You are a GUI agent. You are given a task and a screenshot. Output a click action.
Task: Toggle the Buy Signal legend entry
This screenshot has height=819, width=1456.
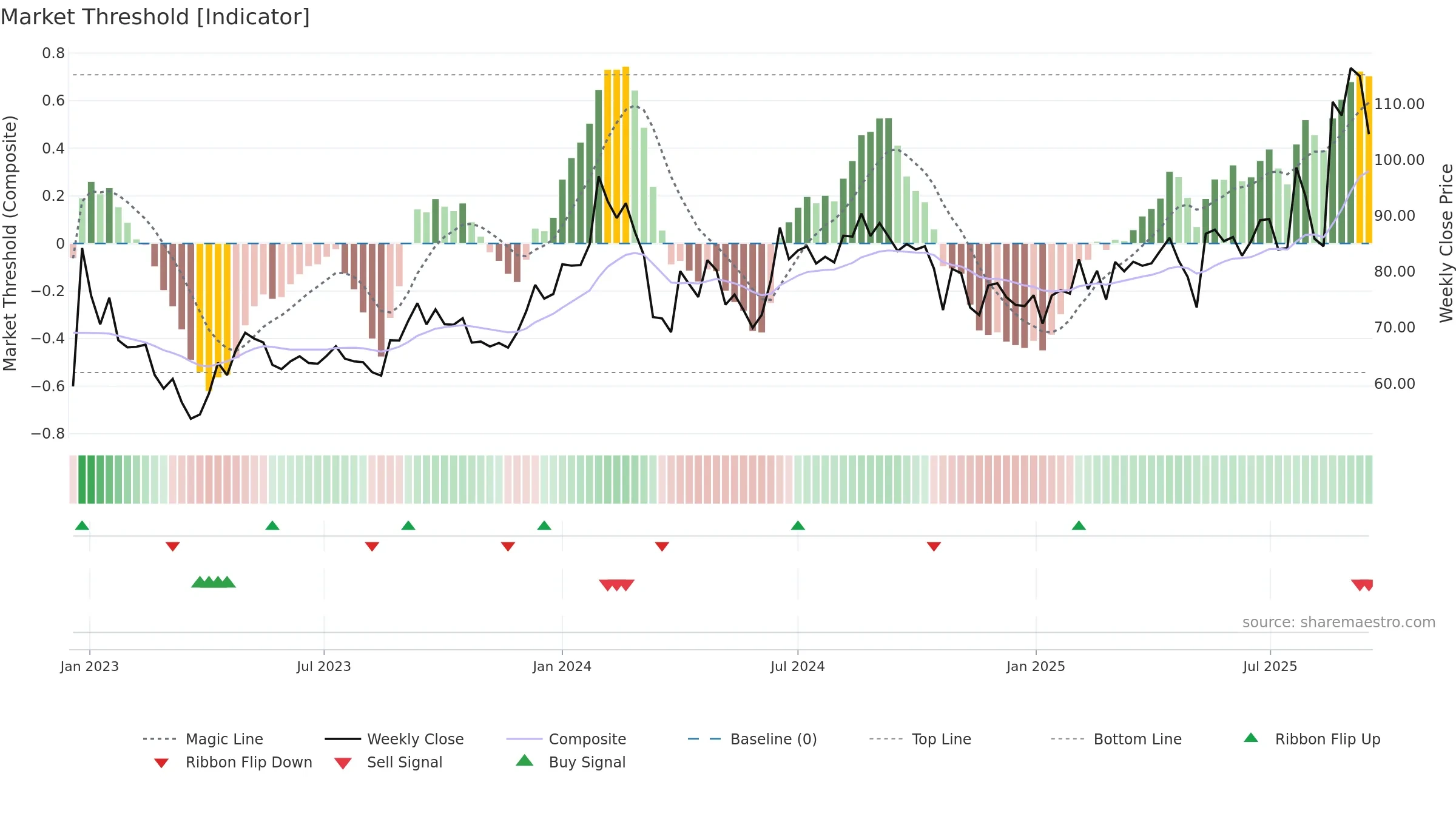[570, 762]
